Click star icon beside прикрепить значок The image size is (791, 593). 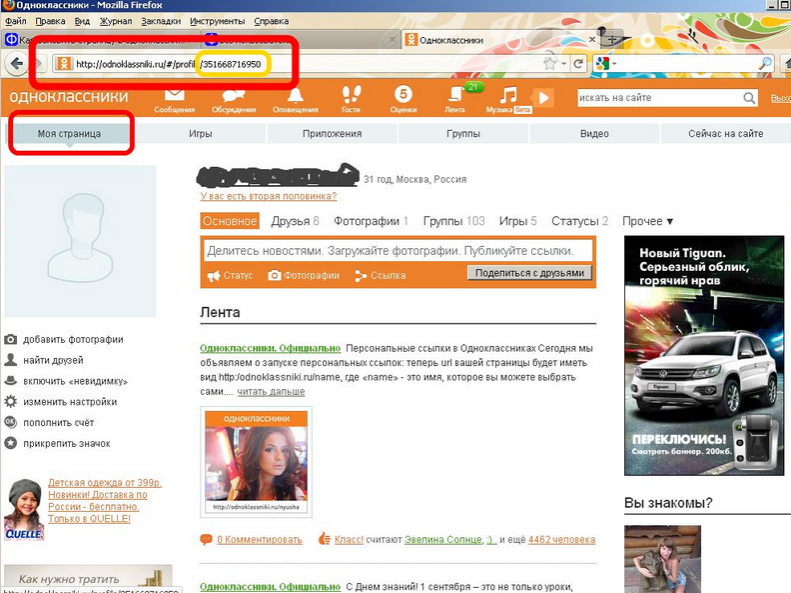tap(11, 443)
